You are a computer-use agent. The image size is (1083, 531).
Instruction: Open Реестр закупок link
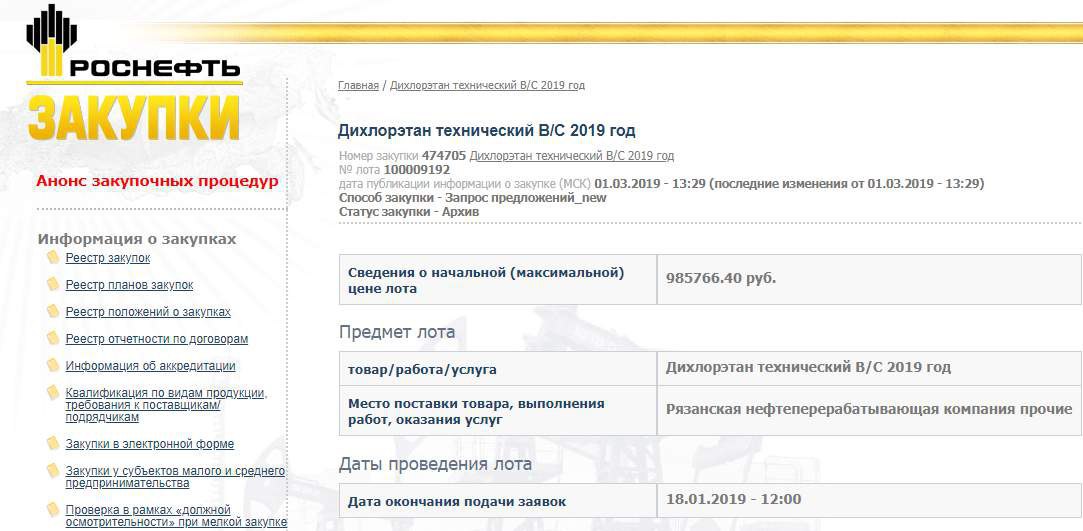click(108, 258)
